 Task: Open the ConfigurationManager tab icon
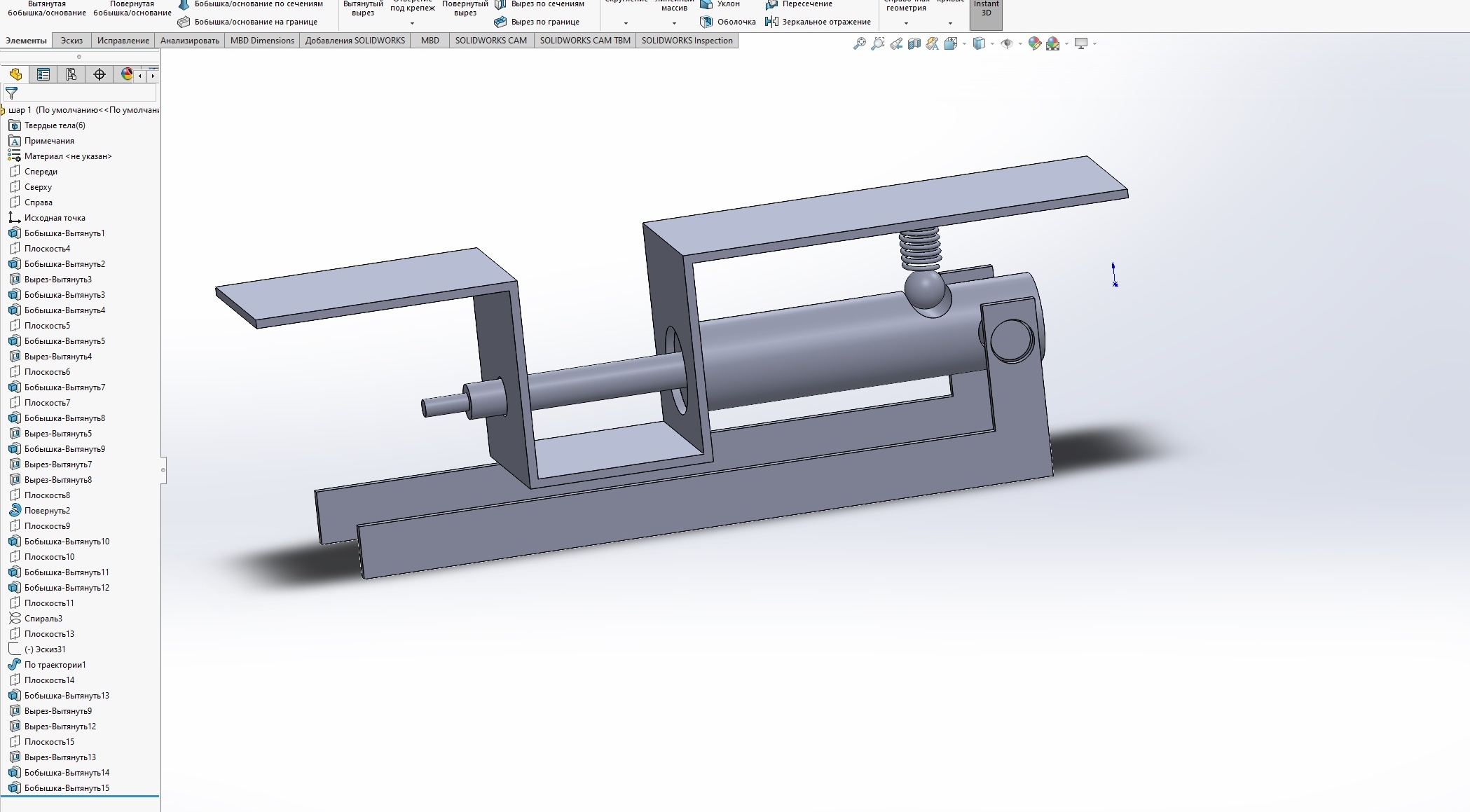point(71,74)
